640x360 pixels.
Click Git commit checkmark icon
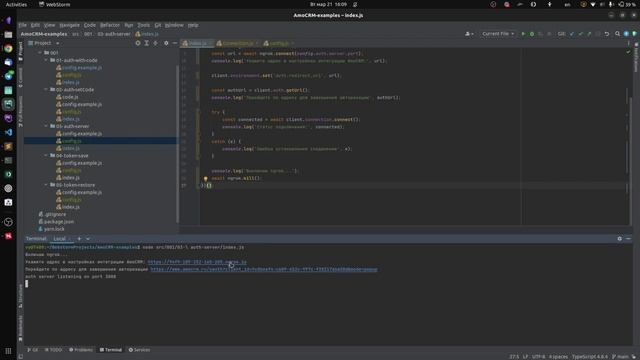[x=580, y=34]
